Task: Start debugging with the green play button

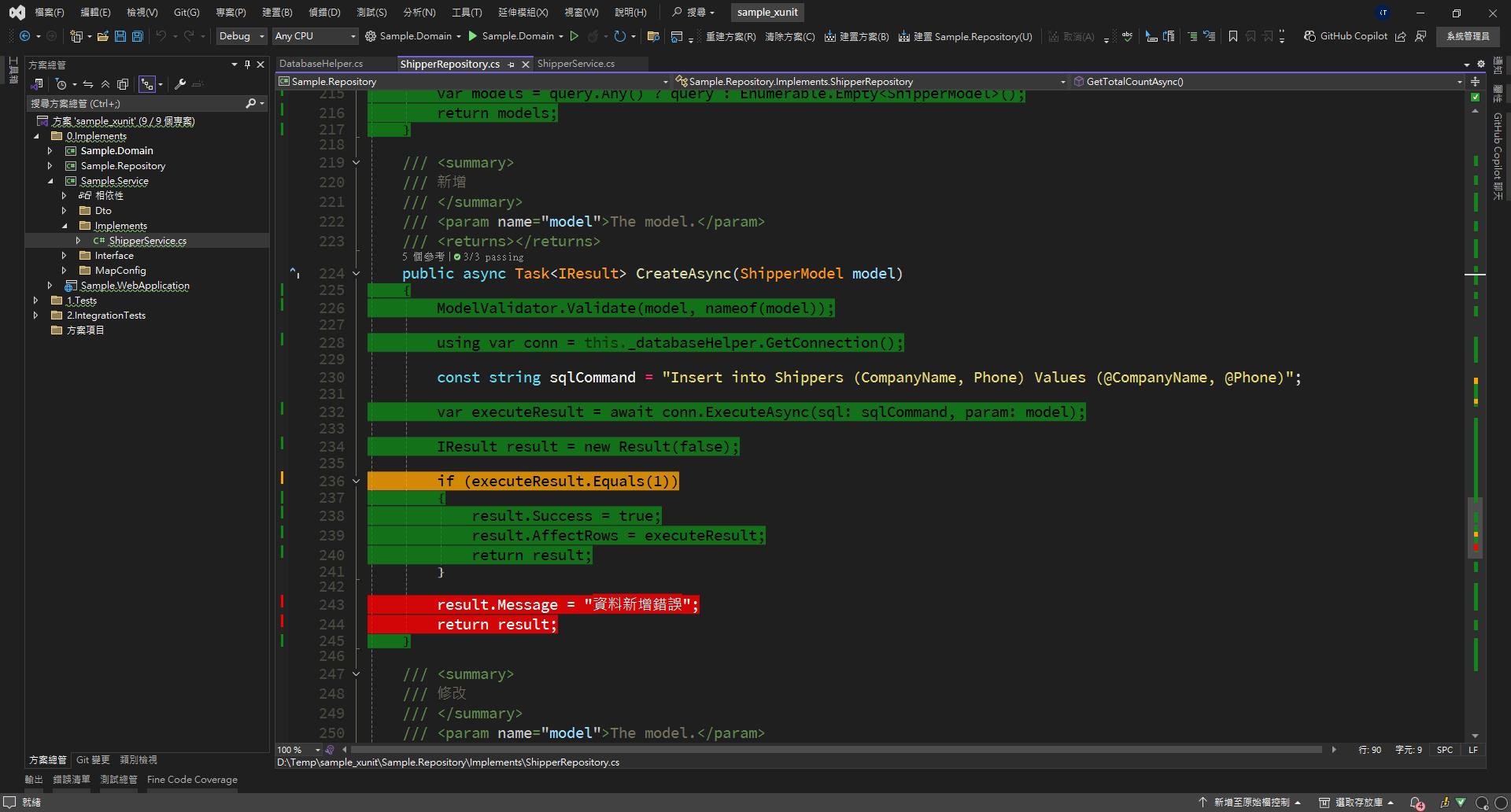Action: (x=472, y=36)
